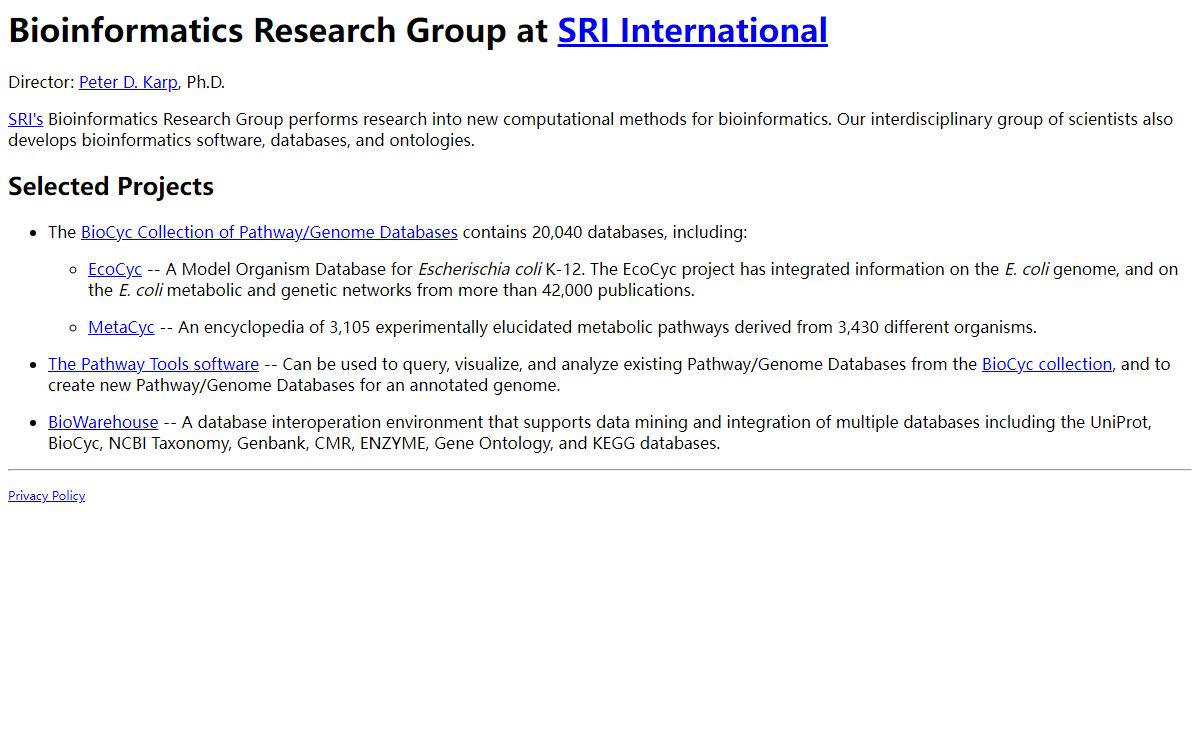
Task: Open the Privacy Policy link
Action: tap(46, 496)
